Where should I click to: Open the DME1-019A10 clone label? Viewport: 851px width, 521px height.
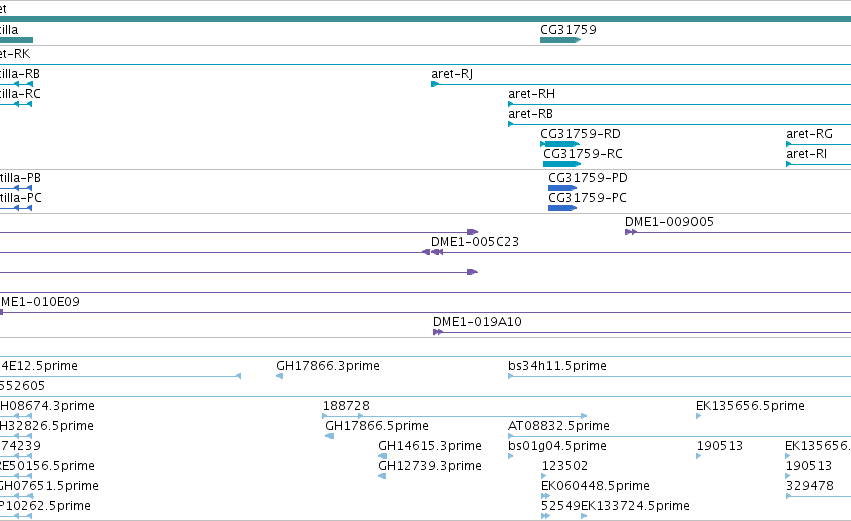pos(477,322)
